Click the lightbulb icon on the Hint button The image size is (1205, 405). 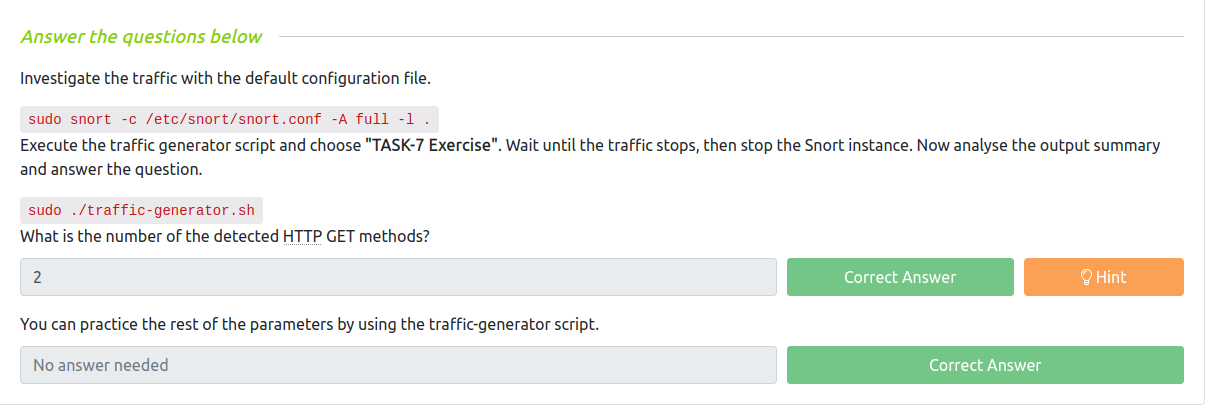1086,278
